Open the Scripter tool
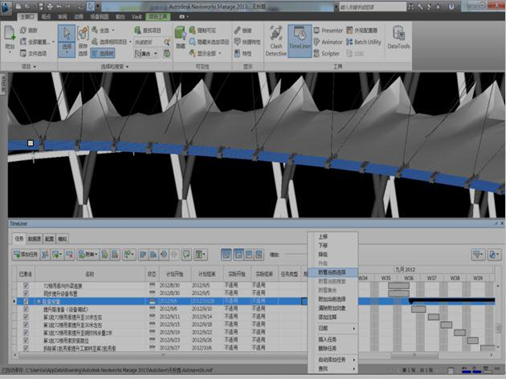The image size is (506, 379). pyautogui.click(x=327, y=53)
